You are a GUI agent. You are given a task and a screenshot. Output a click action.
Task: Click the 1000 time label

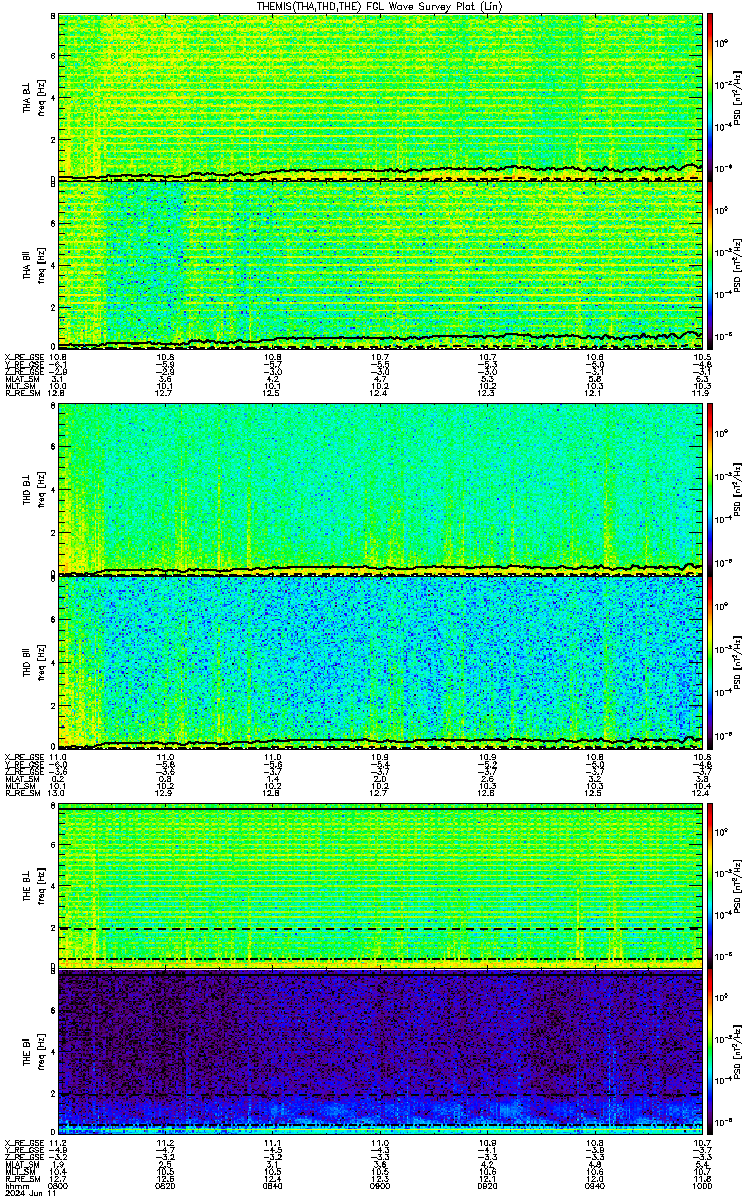pyautogui.click(x=701, y=1185)
